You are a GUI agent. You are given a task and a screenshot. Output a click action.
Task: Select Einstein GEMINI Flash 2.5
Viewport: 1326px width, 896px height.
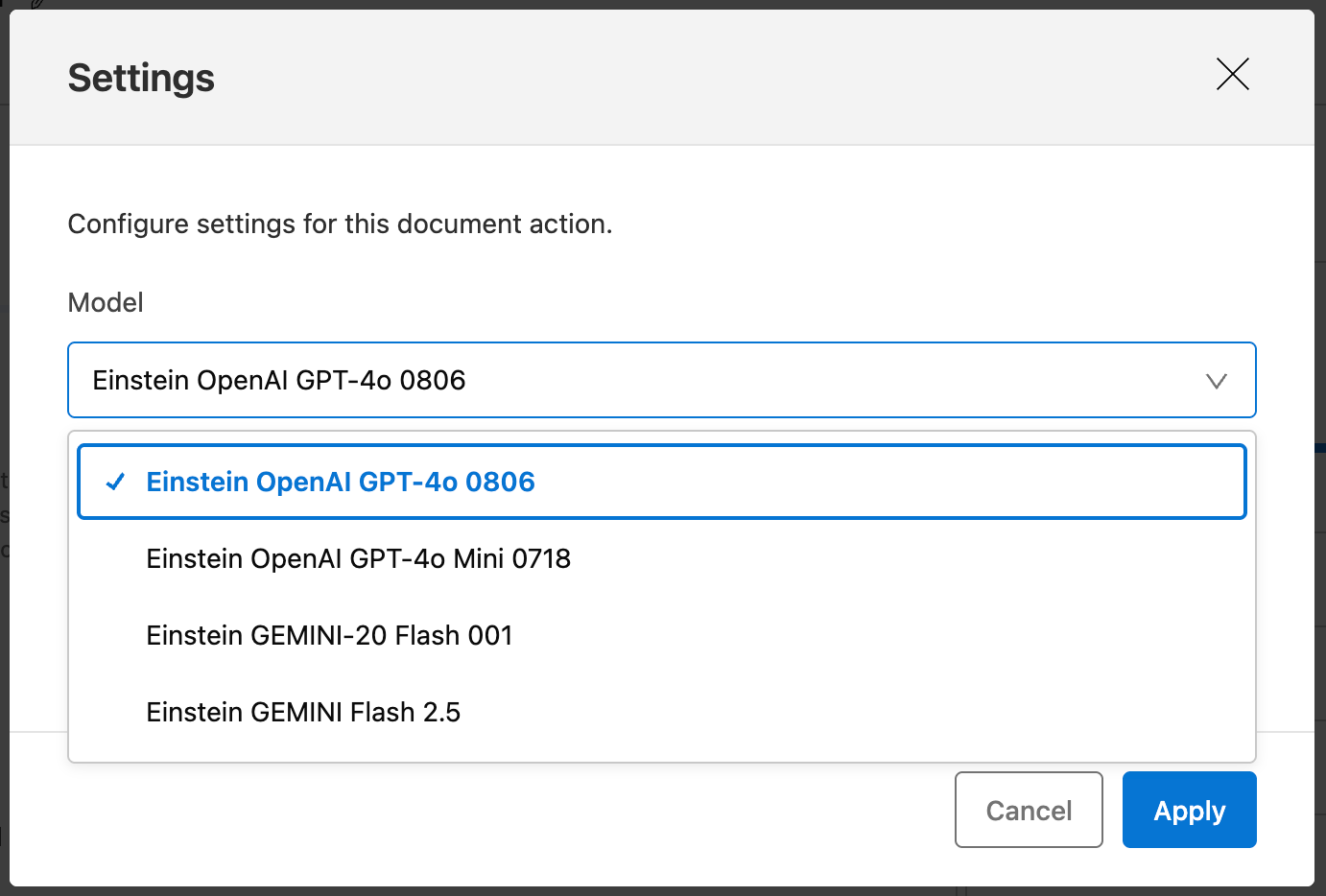pyautogui.click(x=303, y=712)
